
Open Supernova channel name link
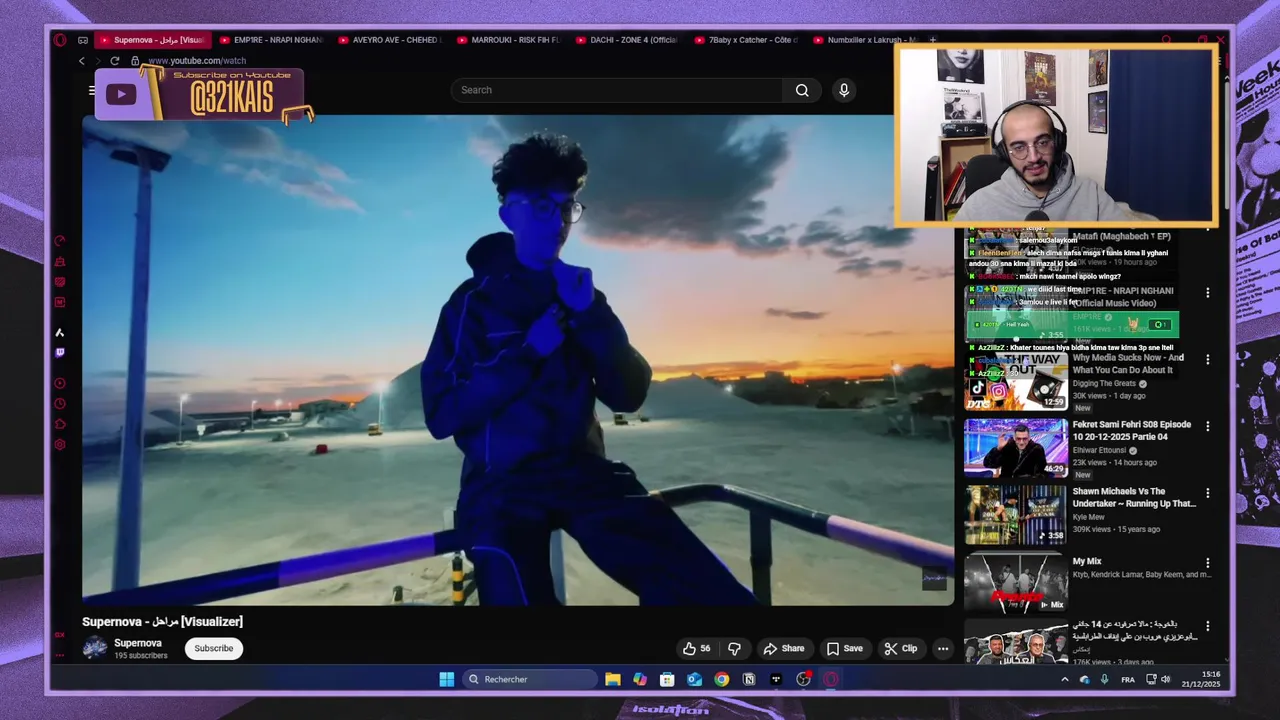click(138, 643)
